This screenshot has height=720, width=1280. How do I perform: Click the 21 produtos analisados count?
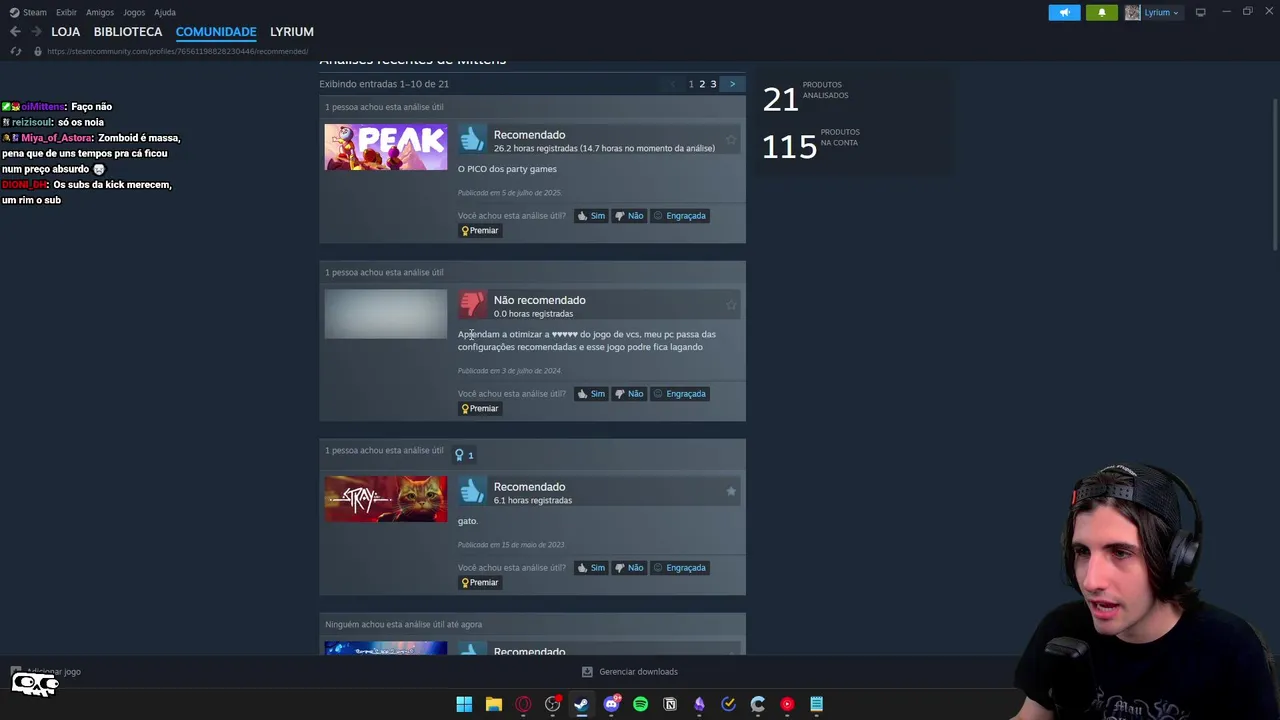pos(780,99)
